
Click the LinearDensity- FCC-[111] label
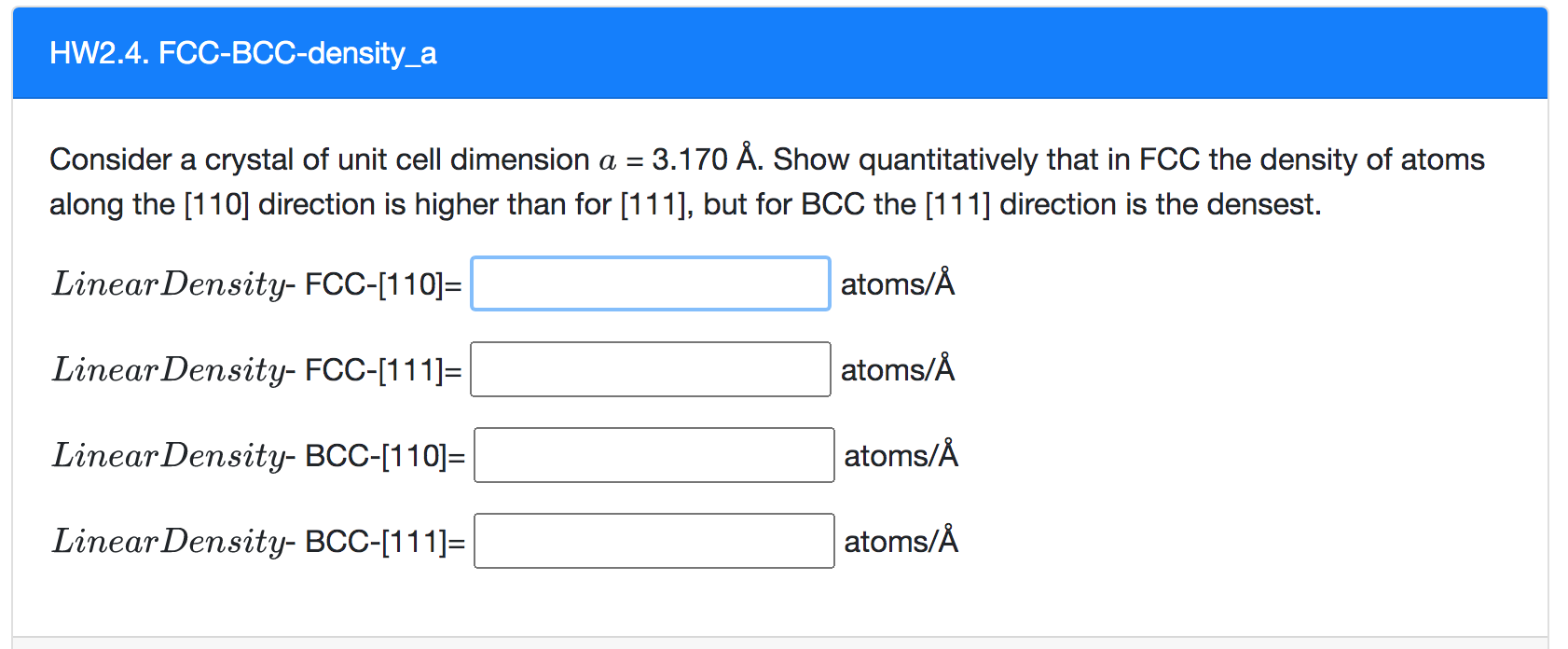[x=256, y=369]
